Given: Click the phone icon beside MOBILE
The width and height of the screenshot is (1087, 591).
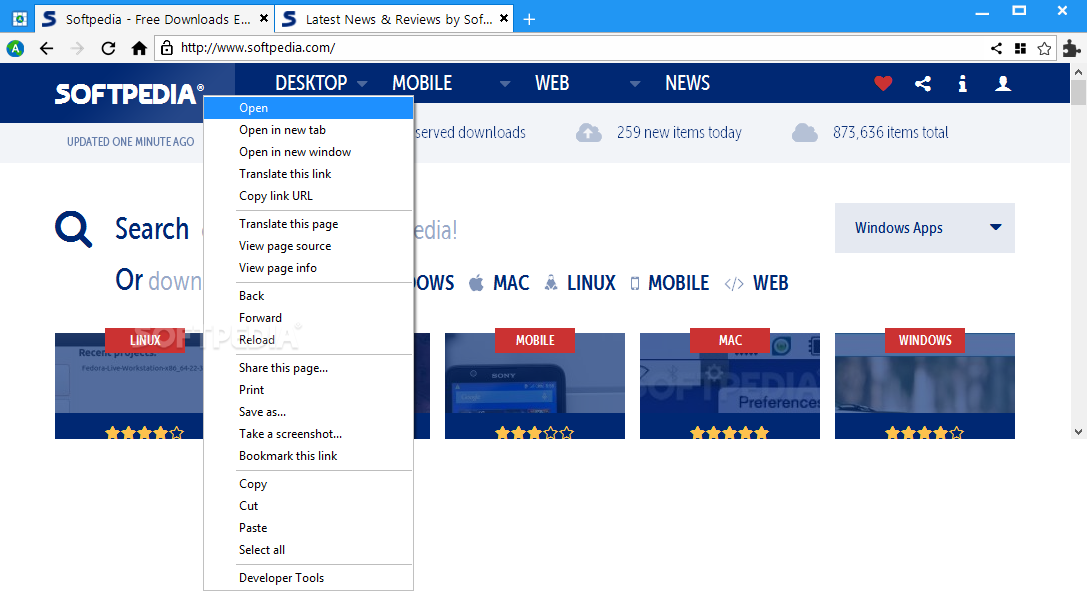Looking at the screenshot, I should [x=634, y=283].
